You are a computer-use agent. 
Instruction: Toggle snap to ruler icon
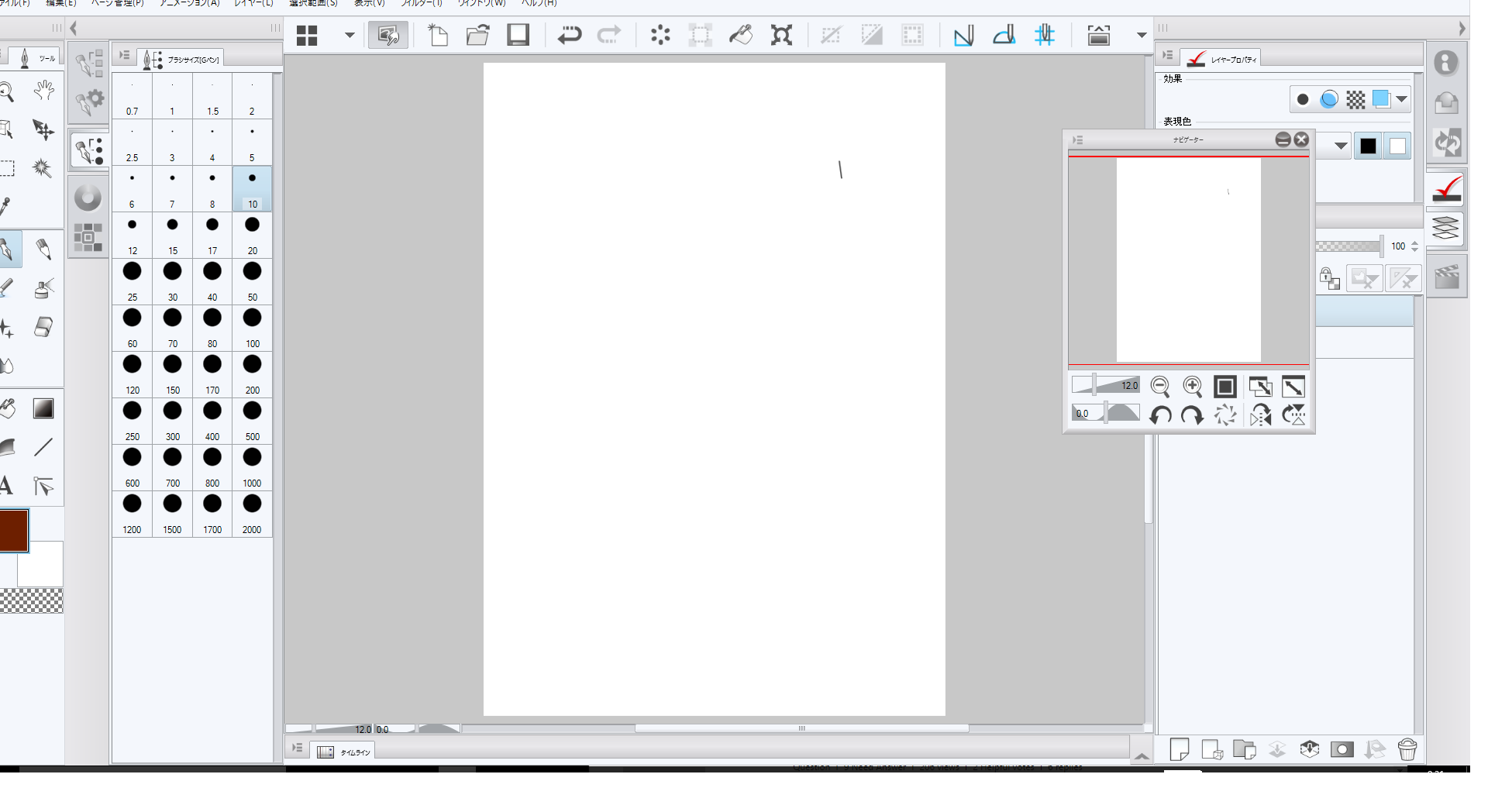(963, 35)
